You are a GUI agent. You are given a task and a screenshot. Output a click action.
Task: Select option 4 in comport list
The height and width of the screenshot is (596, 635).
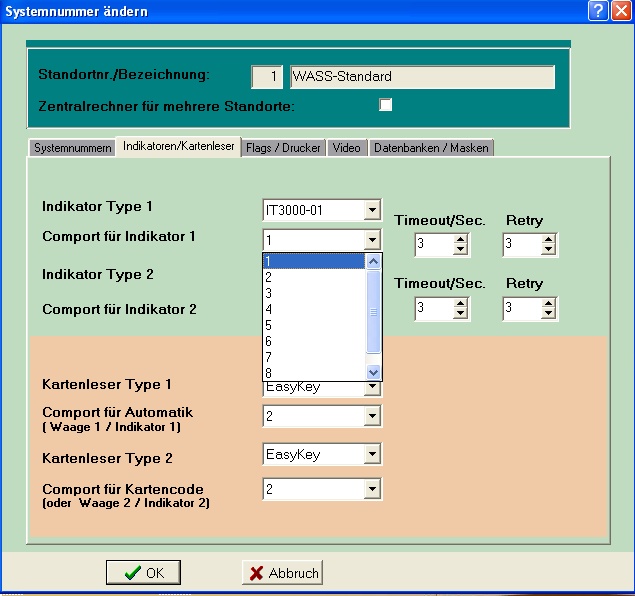tap(313, 309)
